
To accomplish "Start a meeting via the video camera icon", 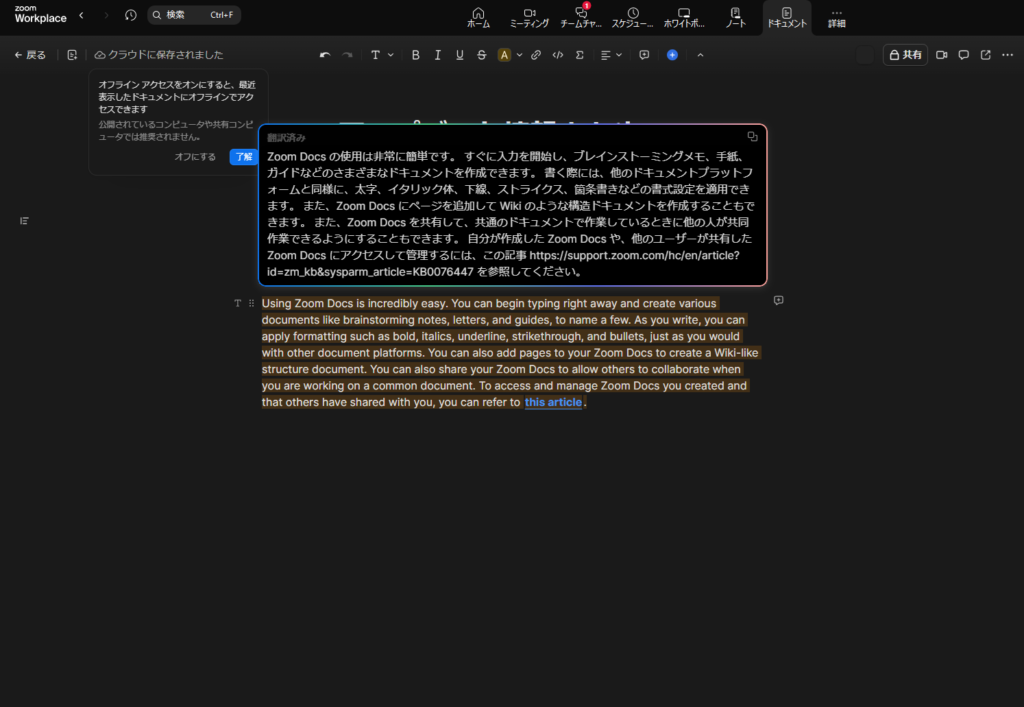I will [941, 55].
